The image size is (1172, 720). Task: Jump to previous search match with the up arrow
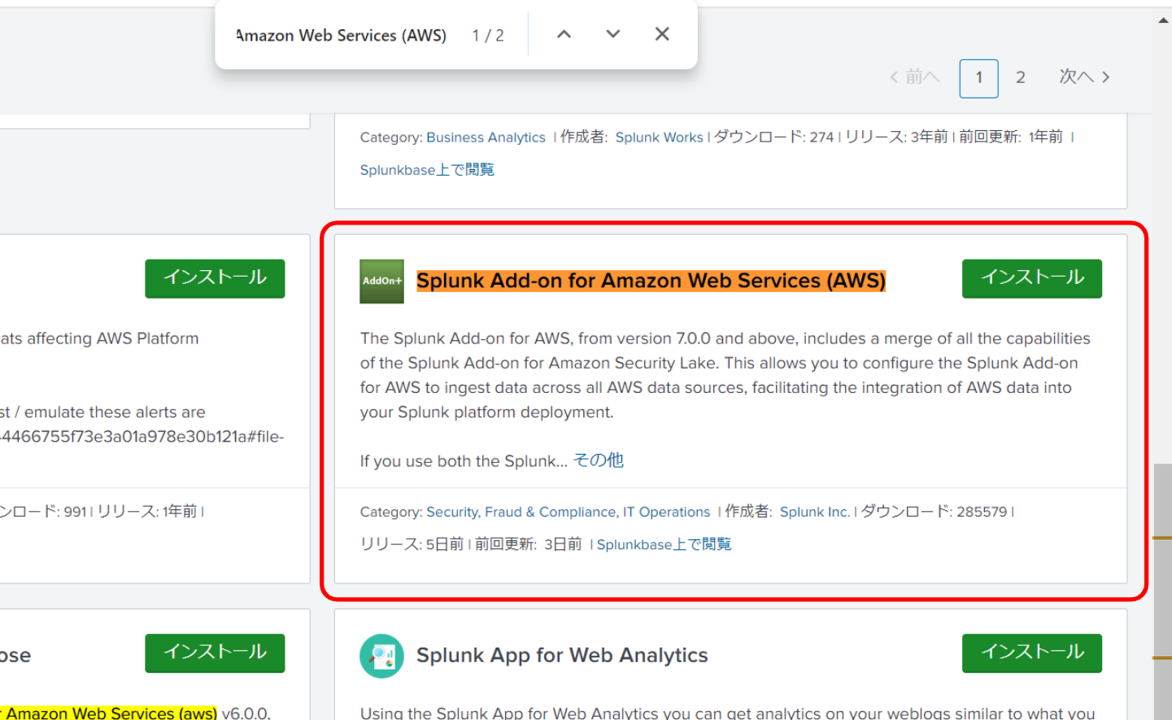coord(563,33)
